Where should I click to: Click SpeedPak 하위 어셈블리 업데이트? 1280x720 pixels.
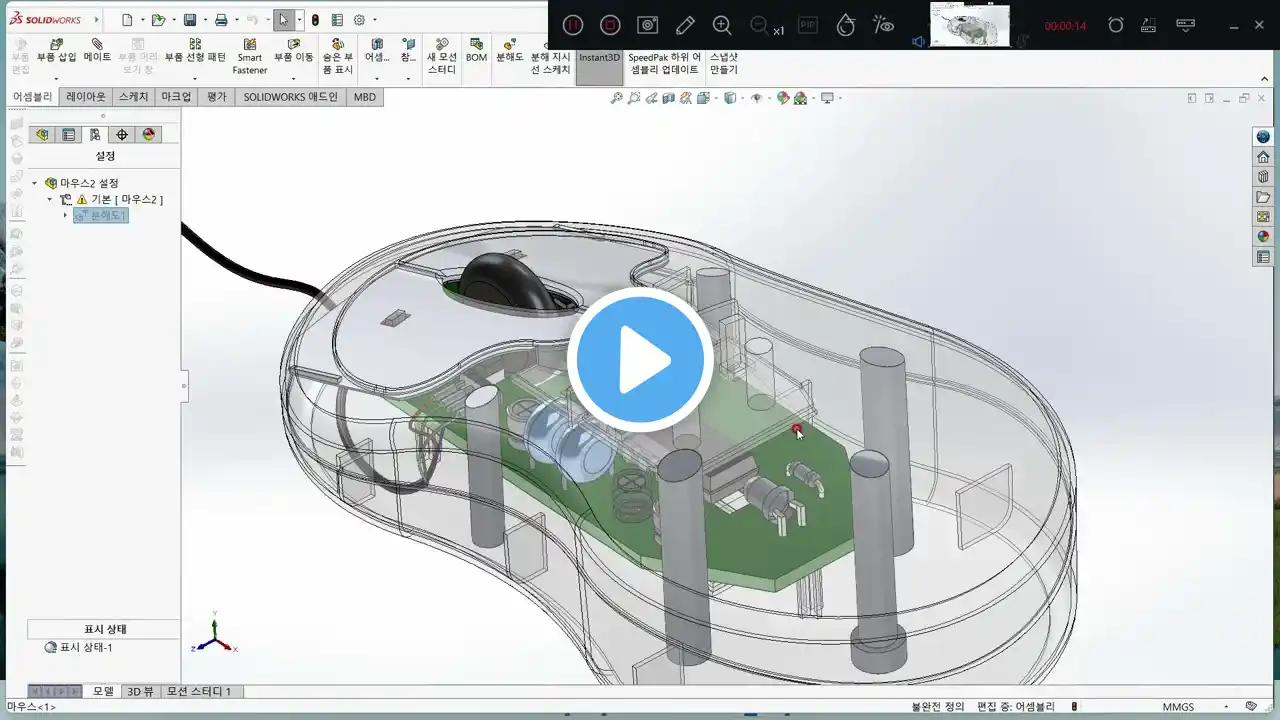[x=665, y=63]
